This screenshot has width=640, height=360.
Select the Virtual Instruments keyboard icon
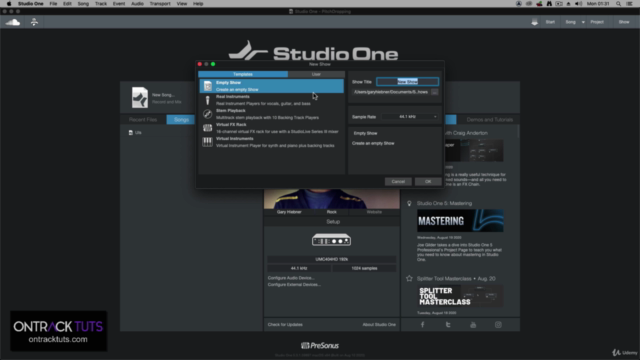(207, 142)
